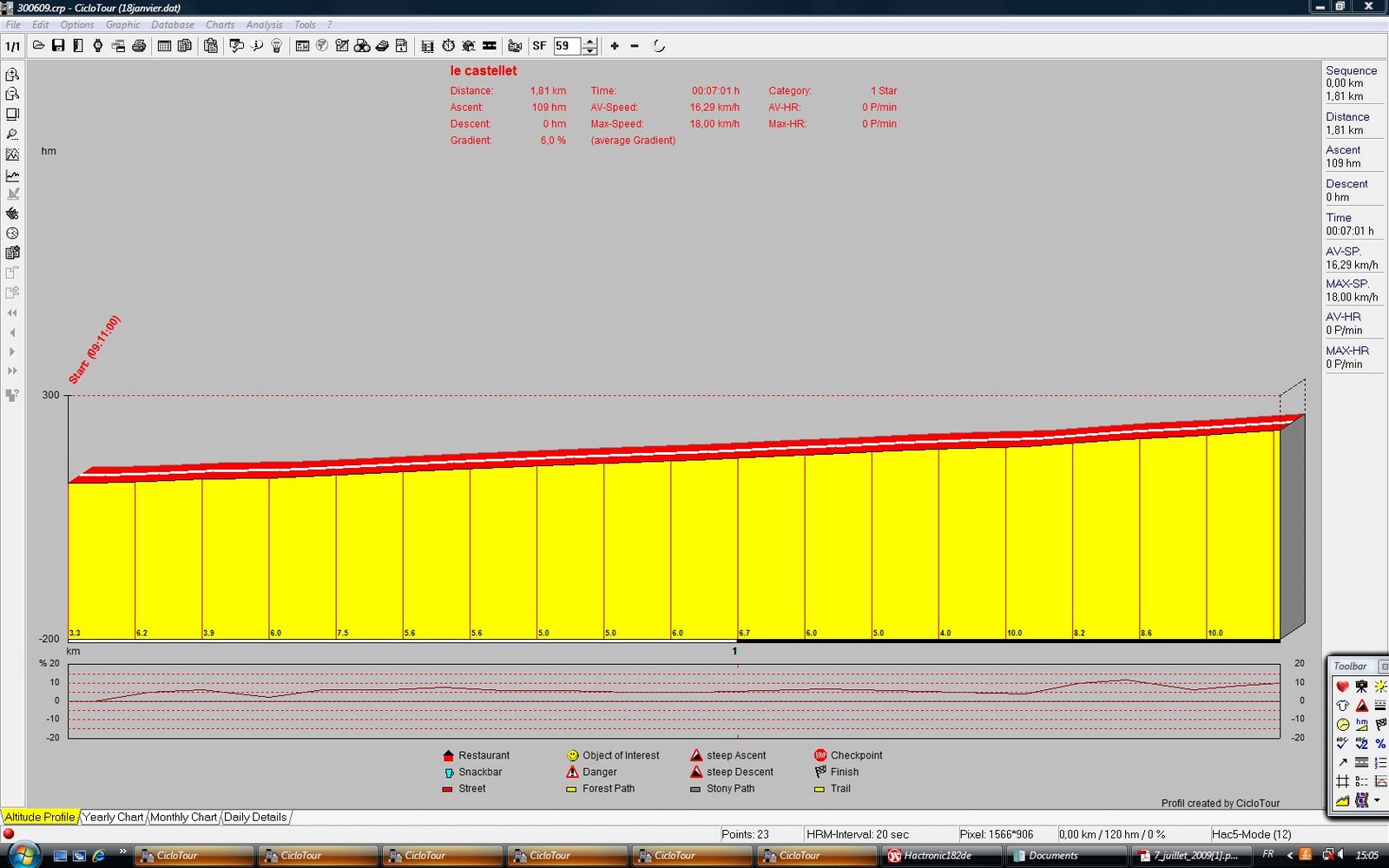This screenshot has width=1389, height=868.
Task: Open the Windows Start orb
Action: (23, 855)
